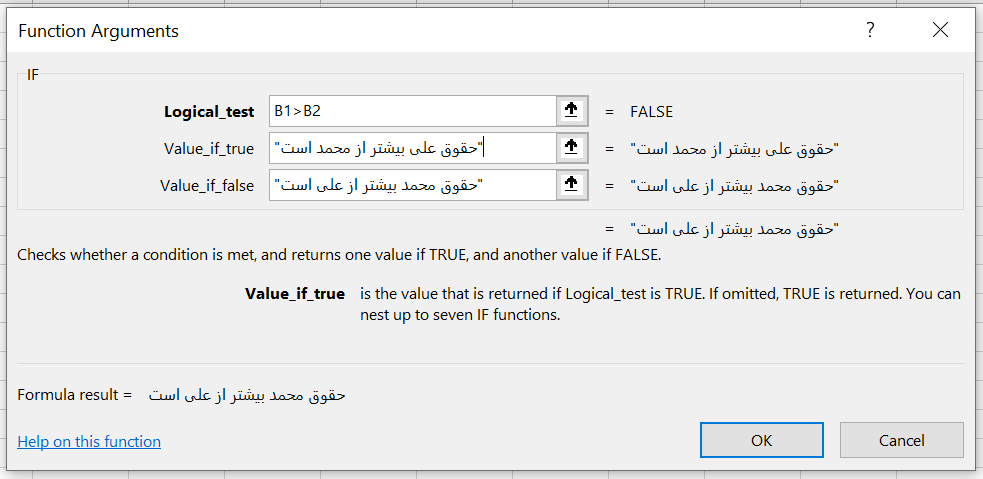The height and width of the screenshot is (479, 983).
Task: Click the FALSE evaluation result text
Action: 651,112
